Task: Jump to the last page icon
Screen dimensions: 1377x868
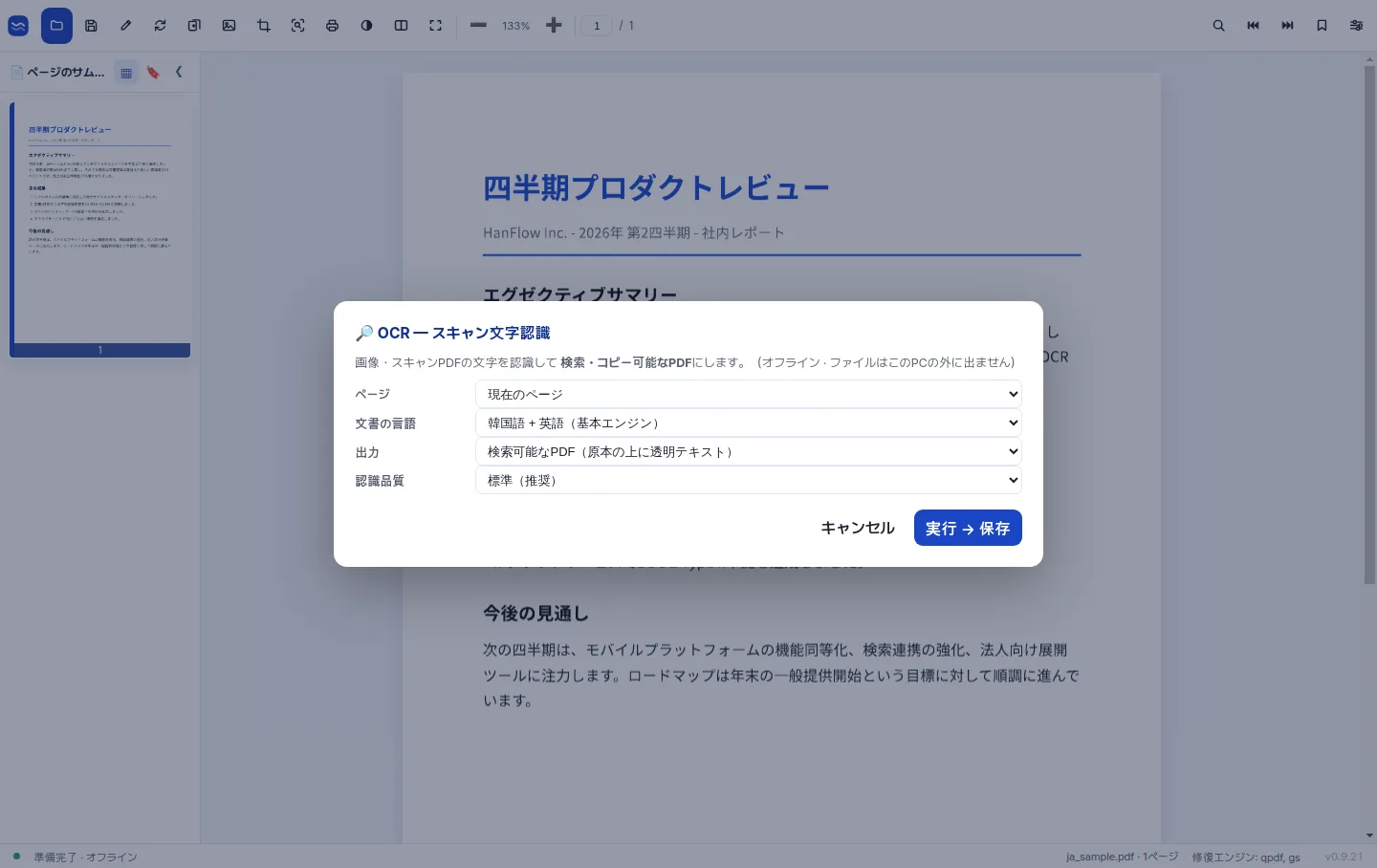Action: pyautogui.click(x=1287, y=26)
